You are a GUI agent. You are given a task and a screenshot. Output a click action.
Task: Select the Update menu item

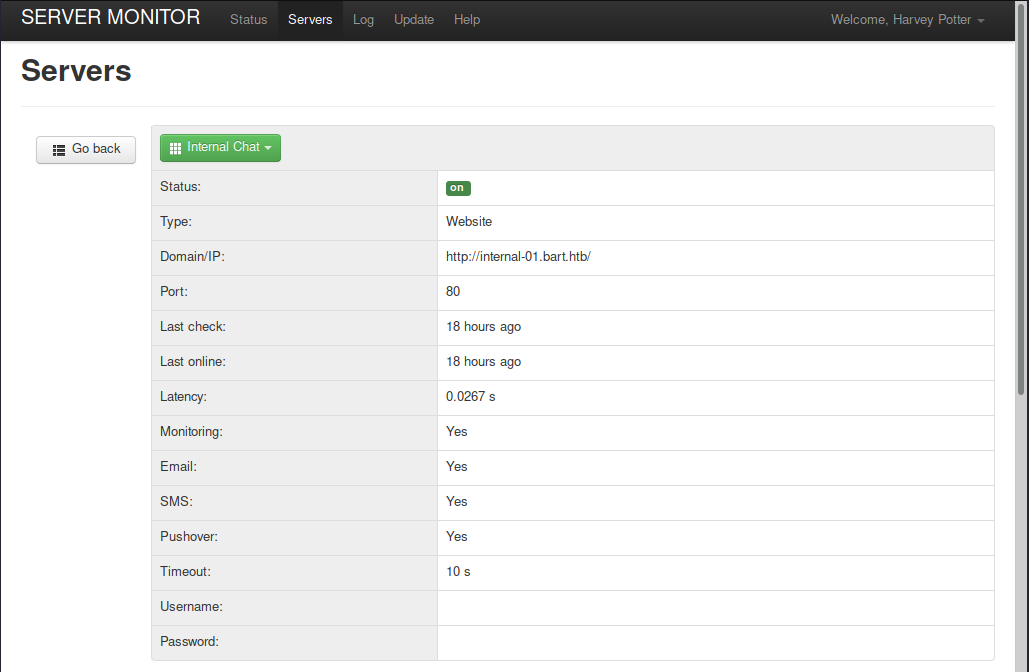(413, 19)
